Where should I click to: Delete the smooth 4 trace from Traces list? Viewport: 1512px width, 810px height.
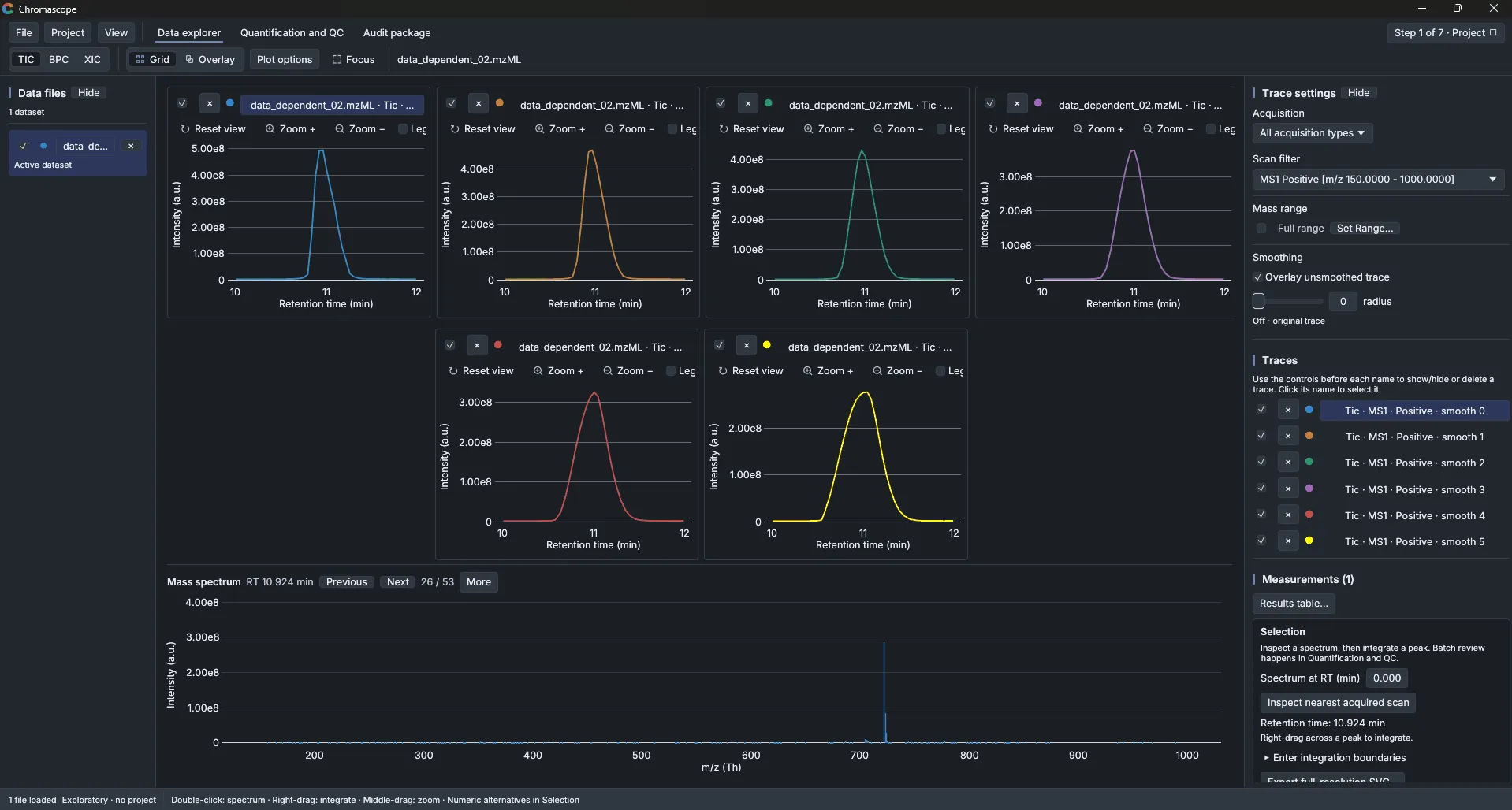click(1287, 515)
